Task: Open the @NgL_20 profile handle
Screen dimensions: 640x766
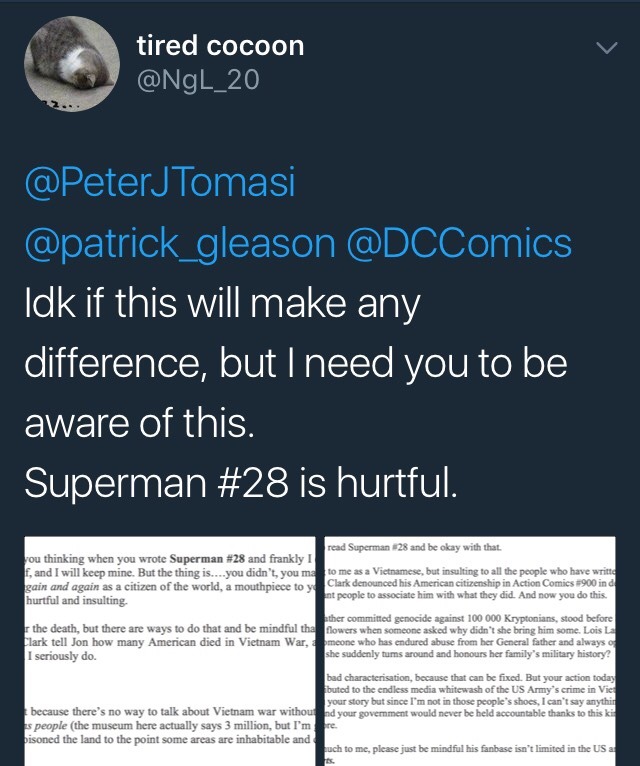Action: (x=197, y=80)
